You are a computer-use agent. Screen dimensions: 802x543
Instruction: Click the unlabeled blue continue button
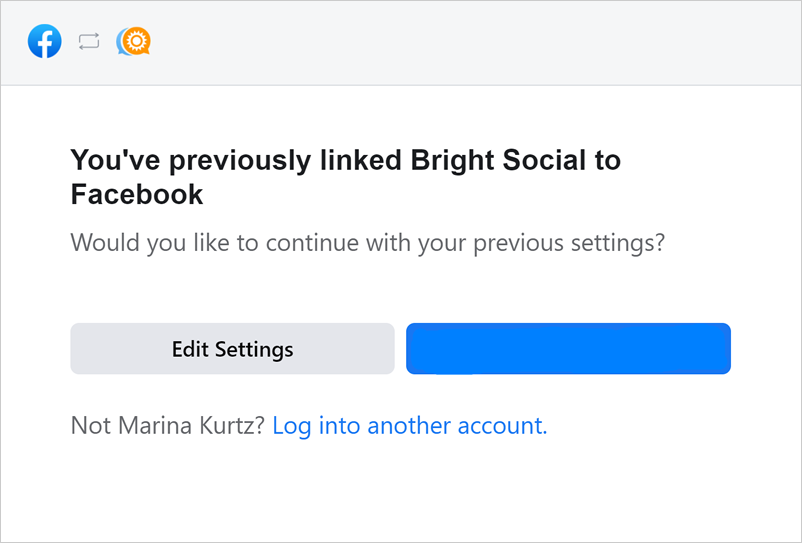click(x=568, y=348)
